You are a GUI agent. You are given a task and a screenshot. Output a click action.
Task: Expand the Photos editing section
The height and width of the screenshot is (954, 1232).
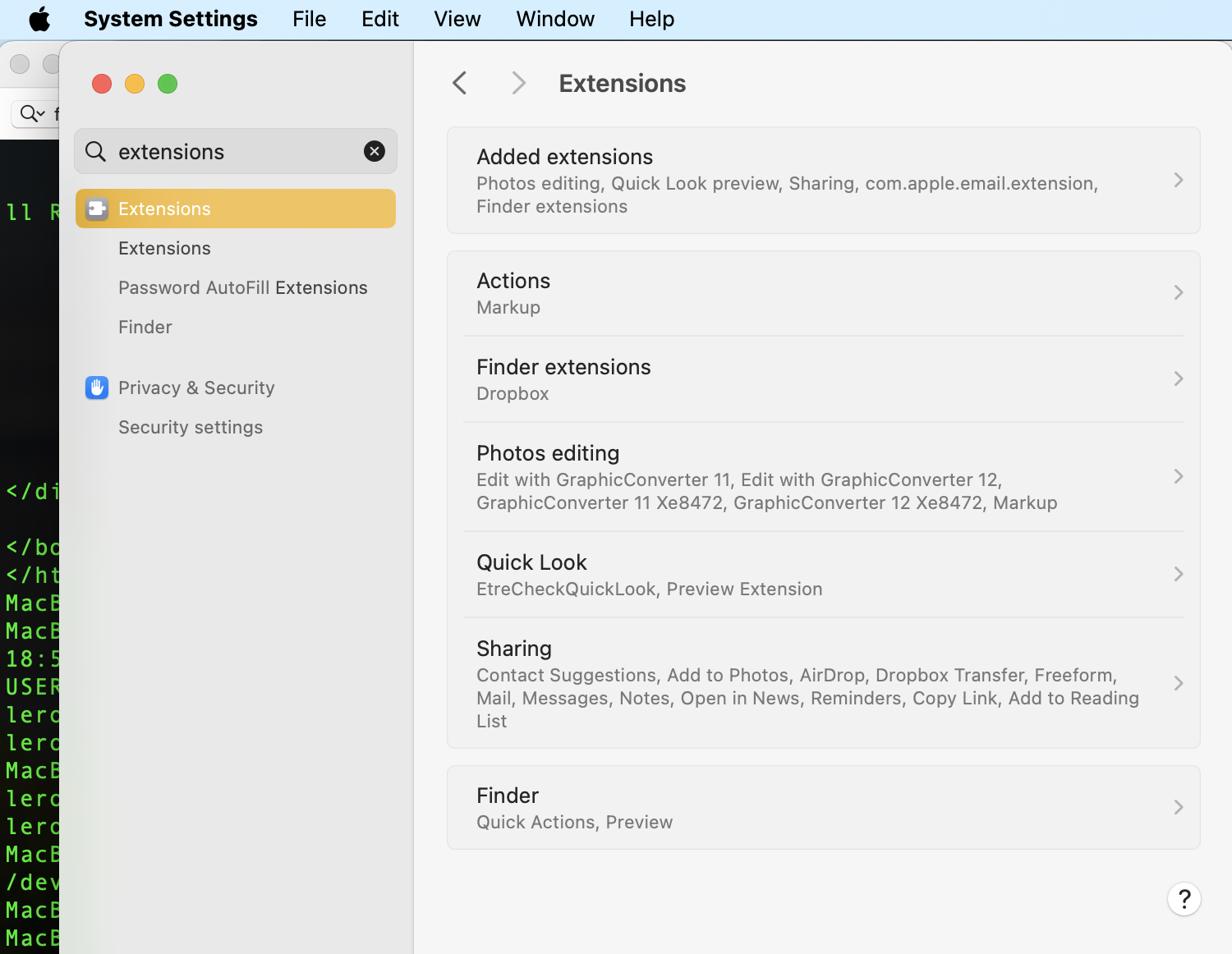(1178, 477)
